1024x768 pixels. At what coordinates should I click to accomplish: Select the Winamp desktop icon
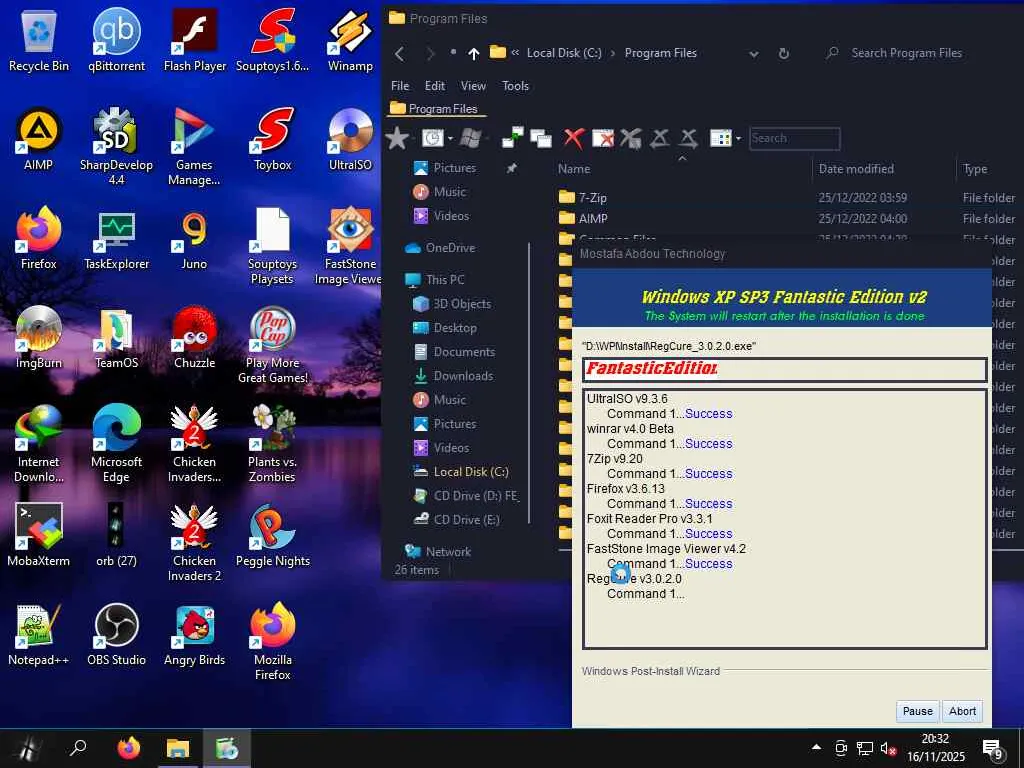[x=350, y=42]
